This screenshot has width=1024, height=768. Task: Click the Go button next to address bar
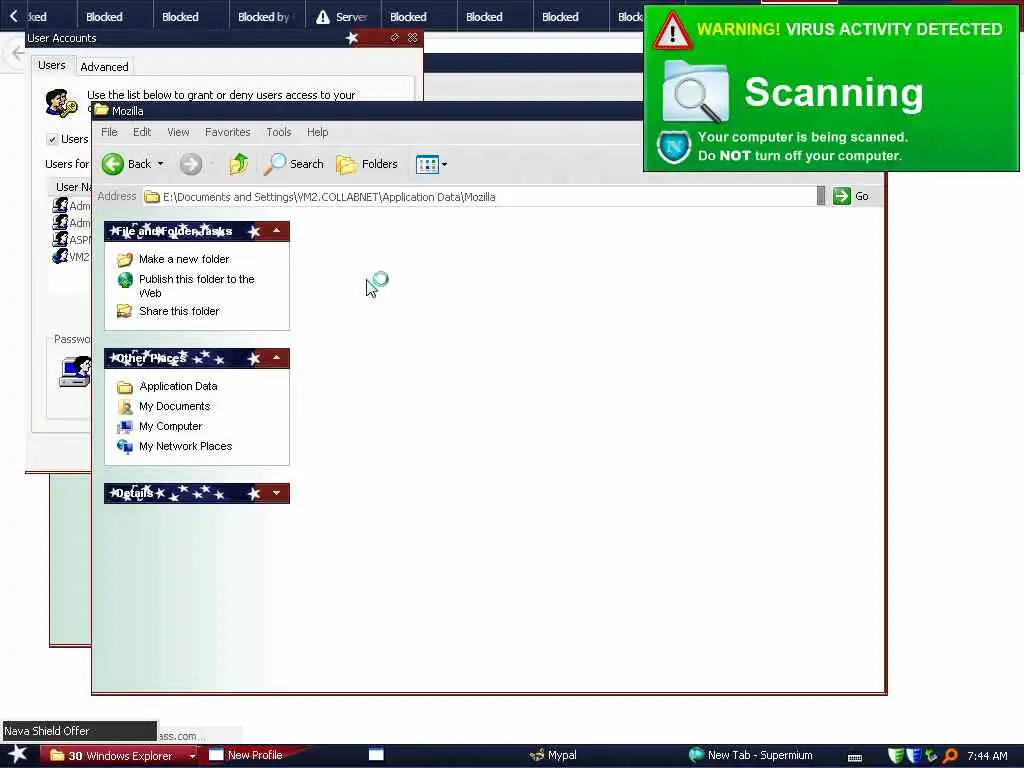[851, 196]
